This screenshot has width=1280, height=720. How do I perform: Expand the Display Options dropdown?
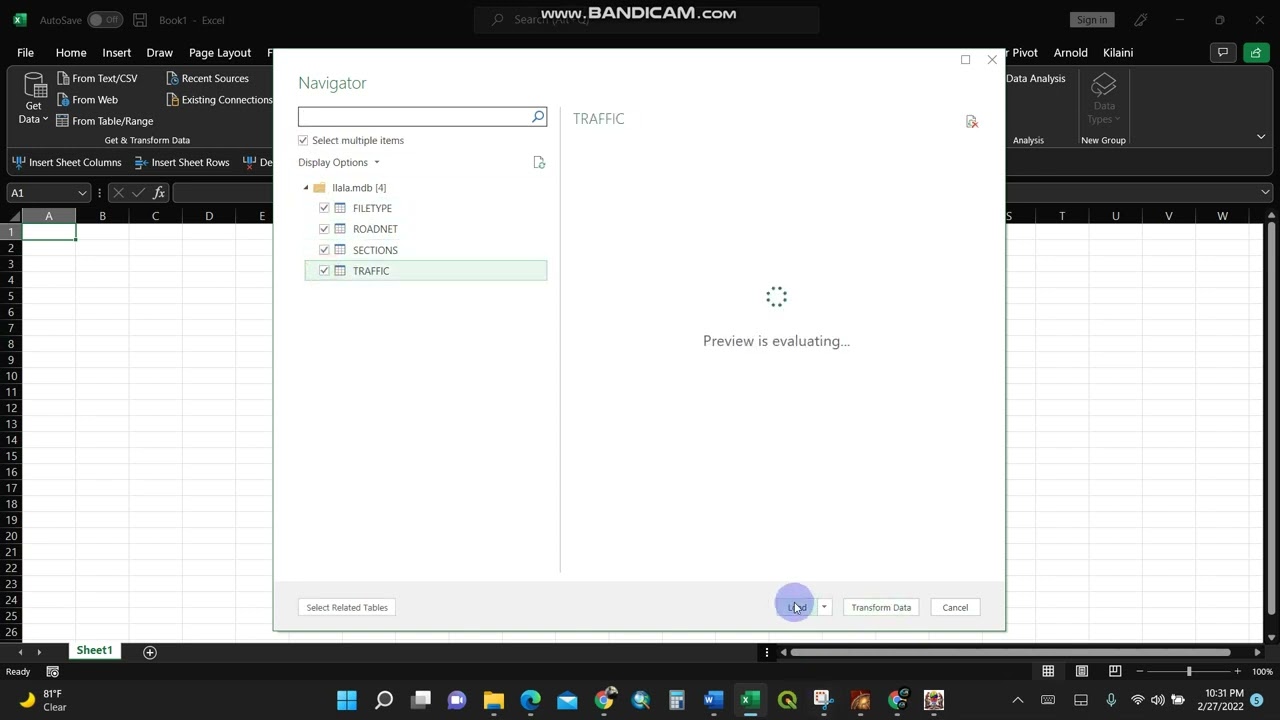click(x=339, y=163)
